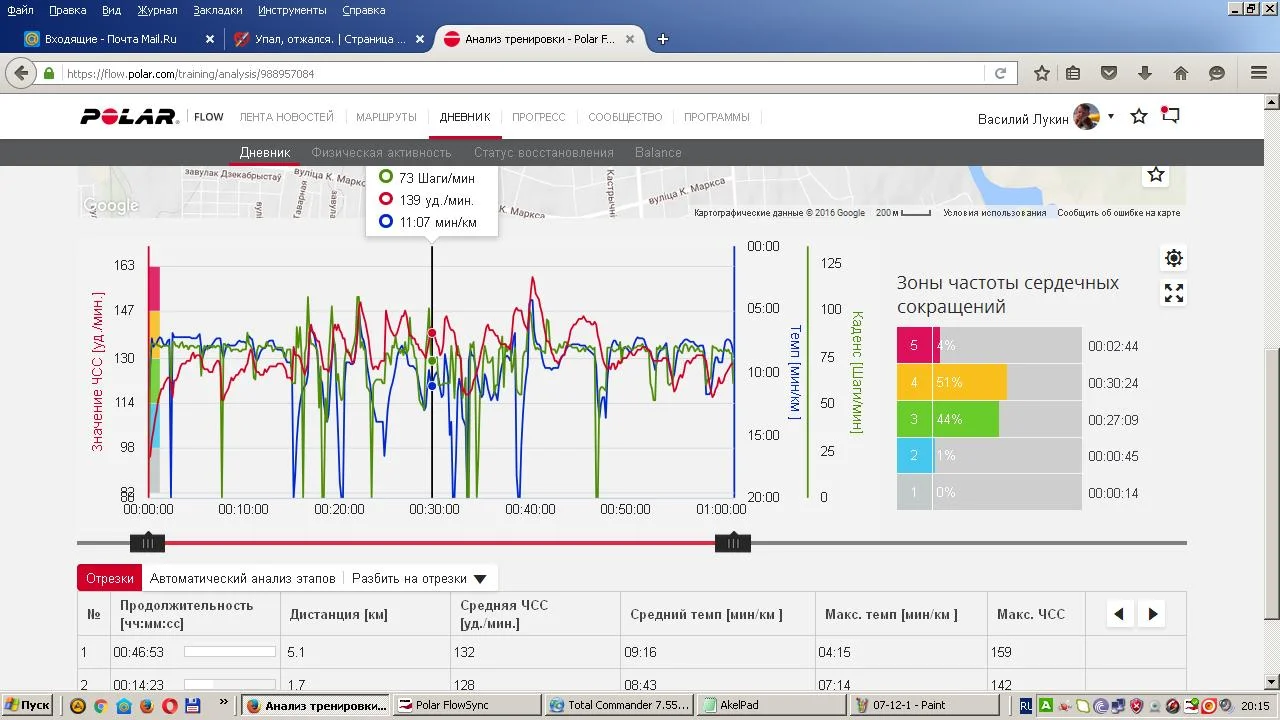Image resolution: width=1280 pixels, height=720 pixels.
Task: Open the Физическая активность submenu link
Action: tap(381, 153)
